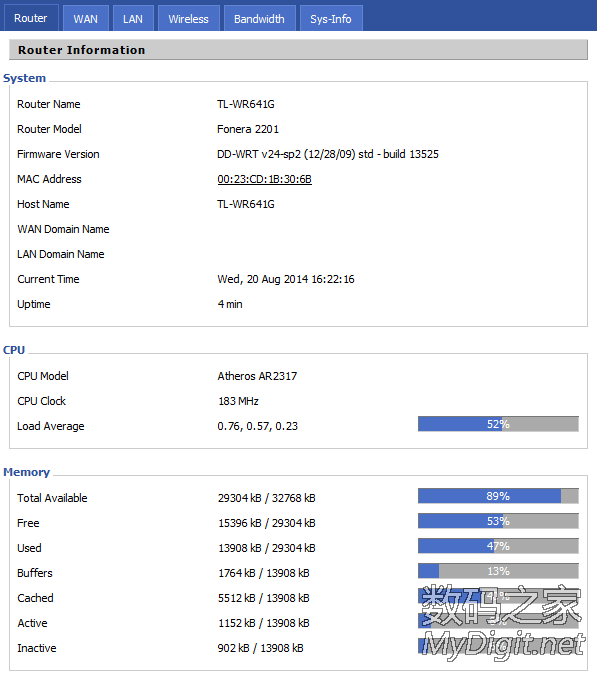
Task: Switch to the LAN tab
Action: tap(133, 19)
